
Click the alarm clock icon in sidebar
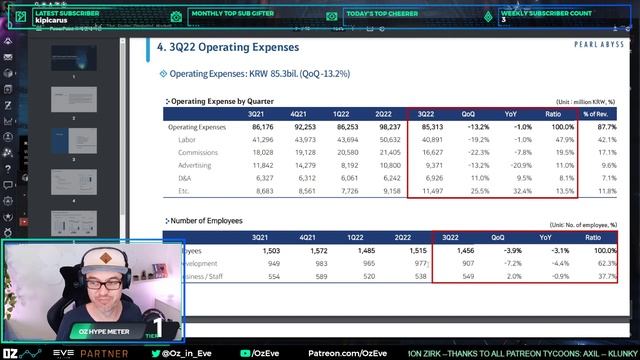(8, 233)
